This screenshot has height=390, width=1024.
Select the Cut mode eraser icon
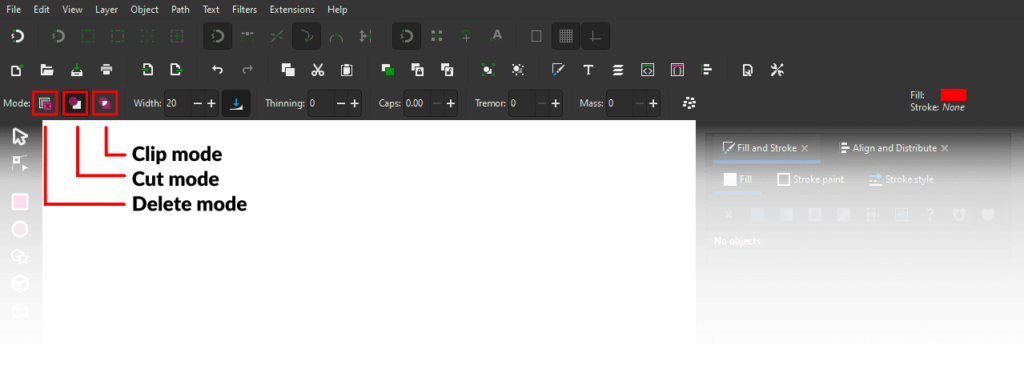pos(75,103)
